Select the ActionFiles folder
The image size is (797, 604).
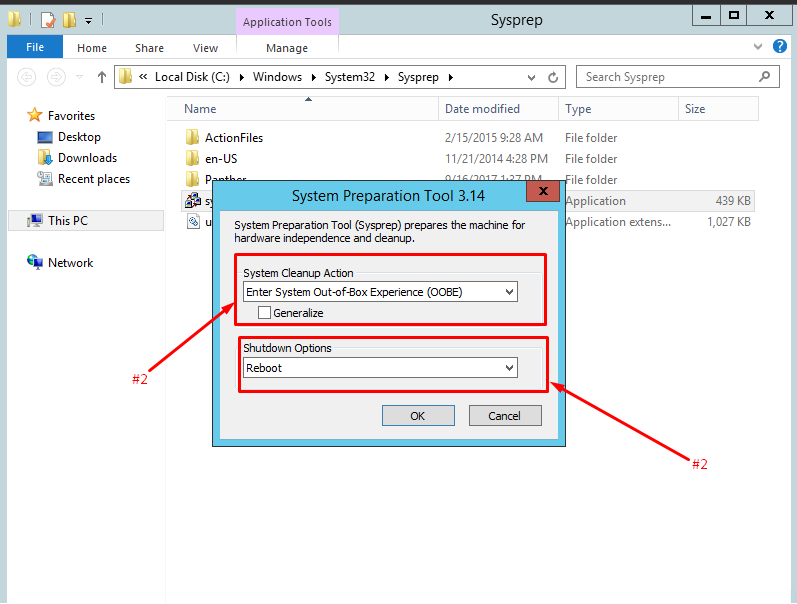click(234, 138)
